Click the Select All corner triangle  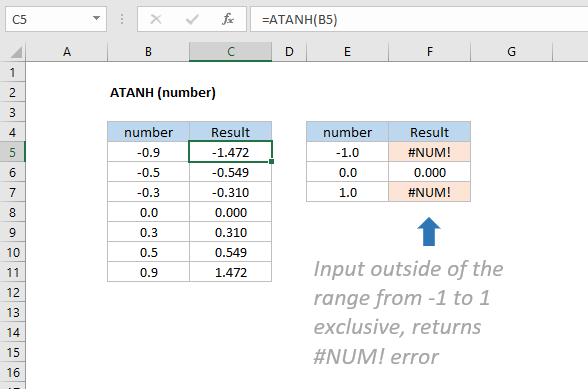pyautogui.click(x=16, y=52)
